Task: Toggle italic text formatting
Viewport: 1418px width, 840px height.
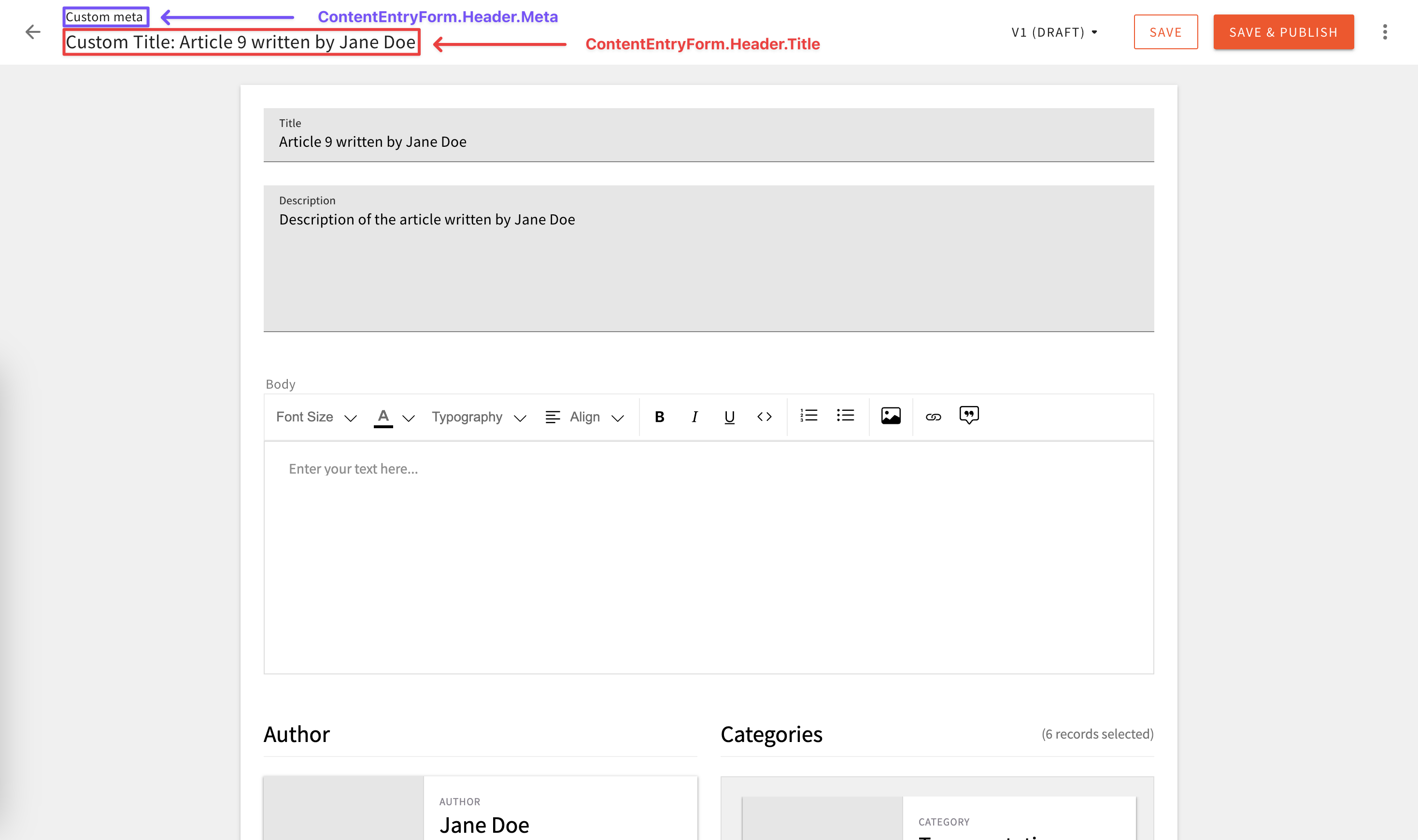Action: [695, 417]
